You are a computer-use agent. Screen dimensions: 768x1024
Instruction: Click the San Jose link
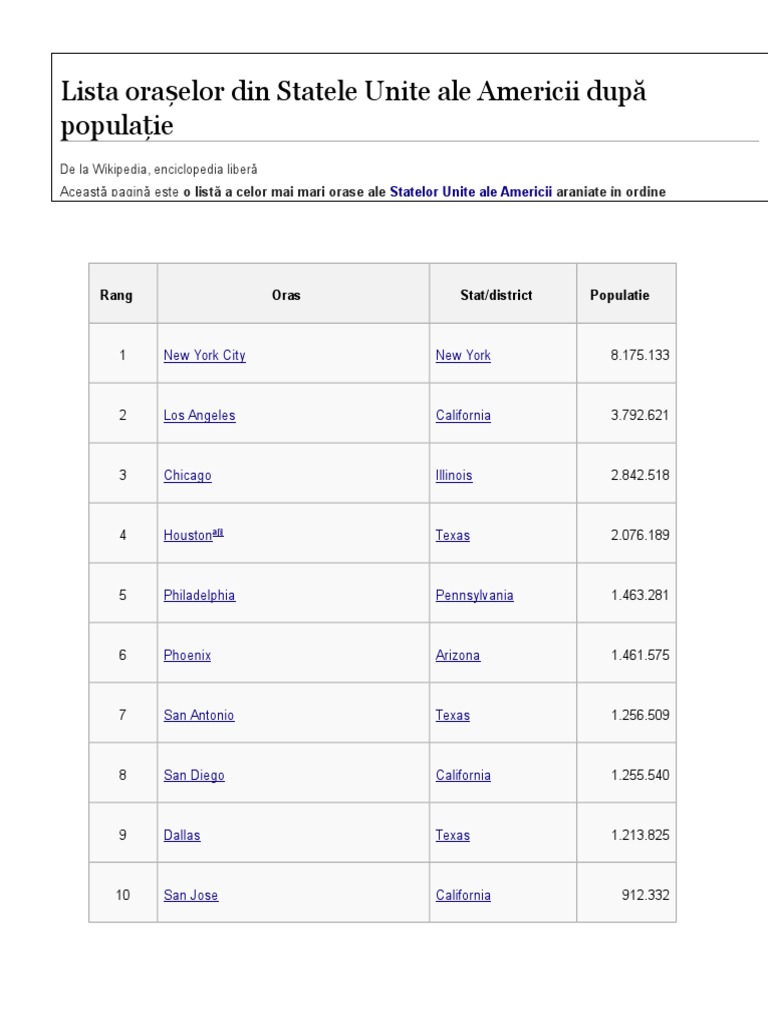tap(190, 895)
